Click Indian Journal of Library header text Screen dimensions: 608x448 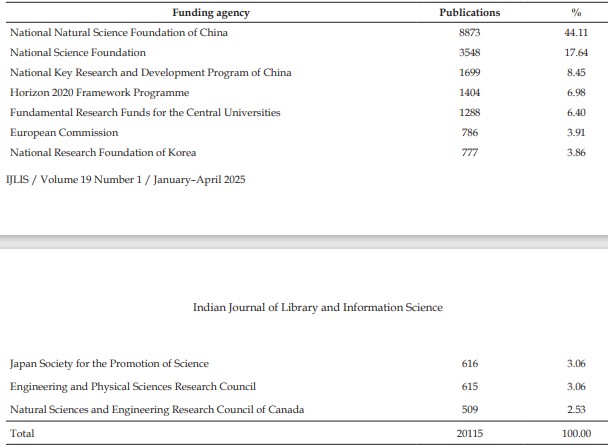(x=318, y=307)
